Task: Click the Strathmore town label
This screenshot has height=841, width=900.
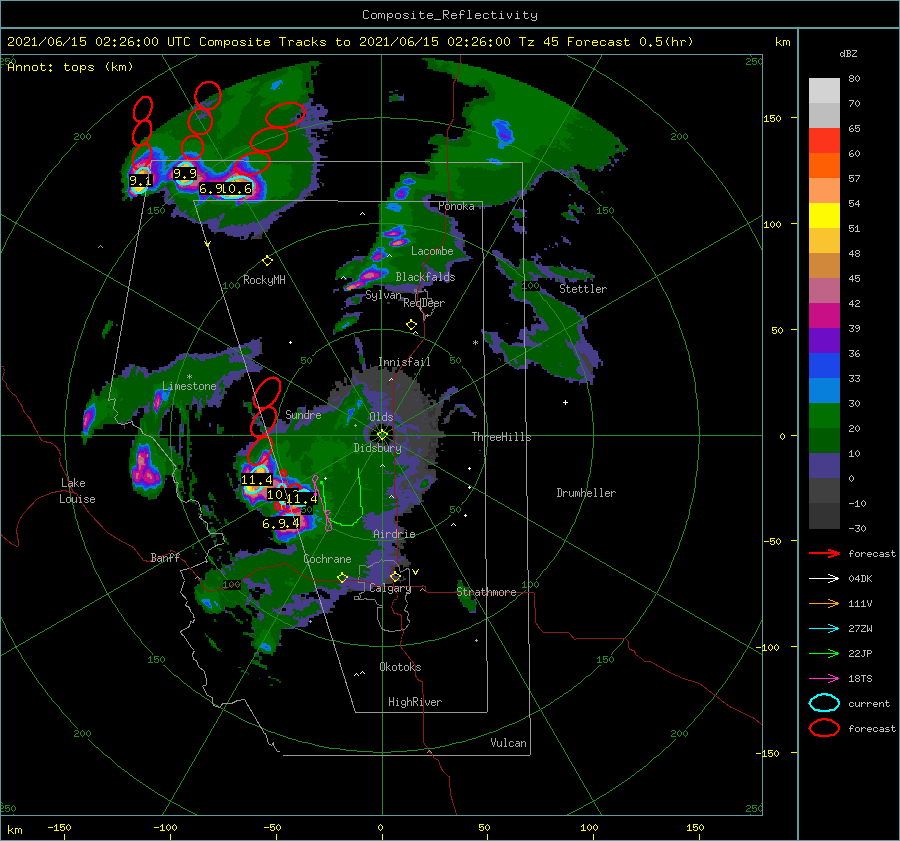Action: (x=486, y=592)
